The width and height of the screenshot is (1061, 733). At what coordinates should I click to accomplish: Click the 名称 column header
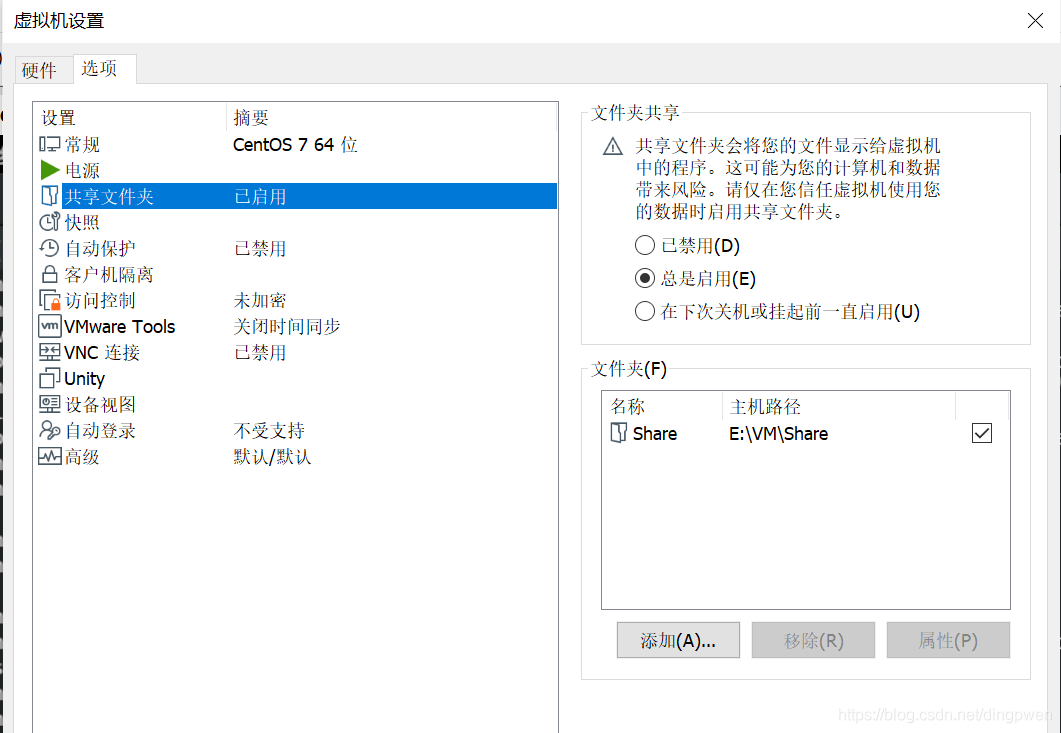tap(662, 407)
